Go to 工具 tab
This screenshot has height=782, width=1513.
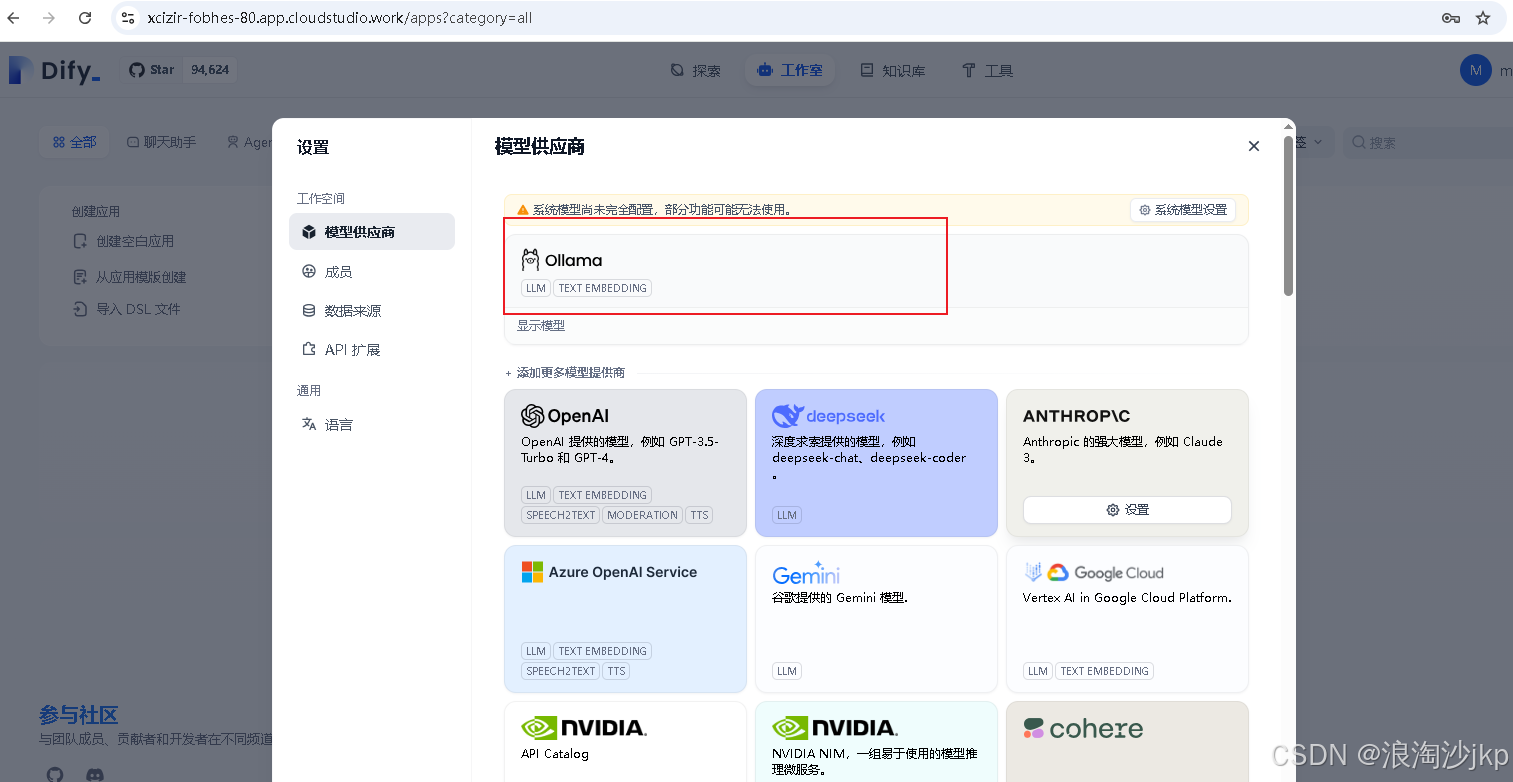point(987,70)
